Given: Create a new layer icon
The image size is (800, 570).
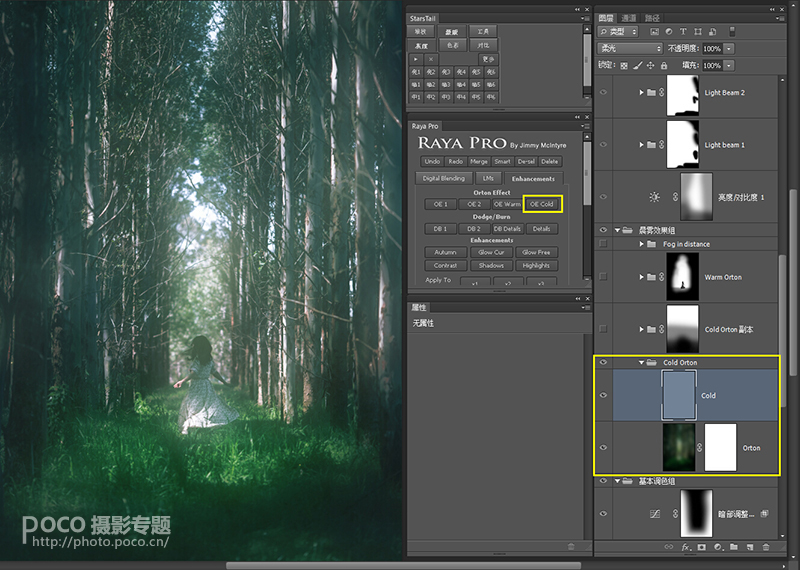Looking at the screenshot, I should coord(749,547).
